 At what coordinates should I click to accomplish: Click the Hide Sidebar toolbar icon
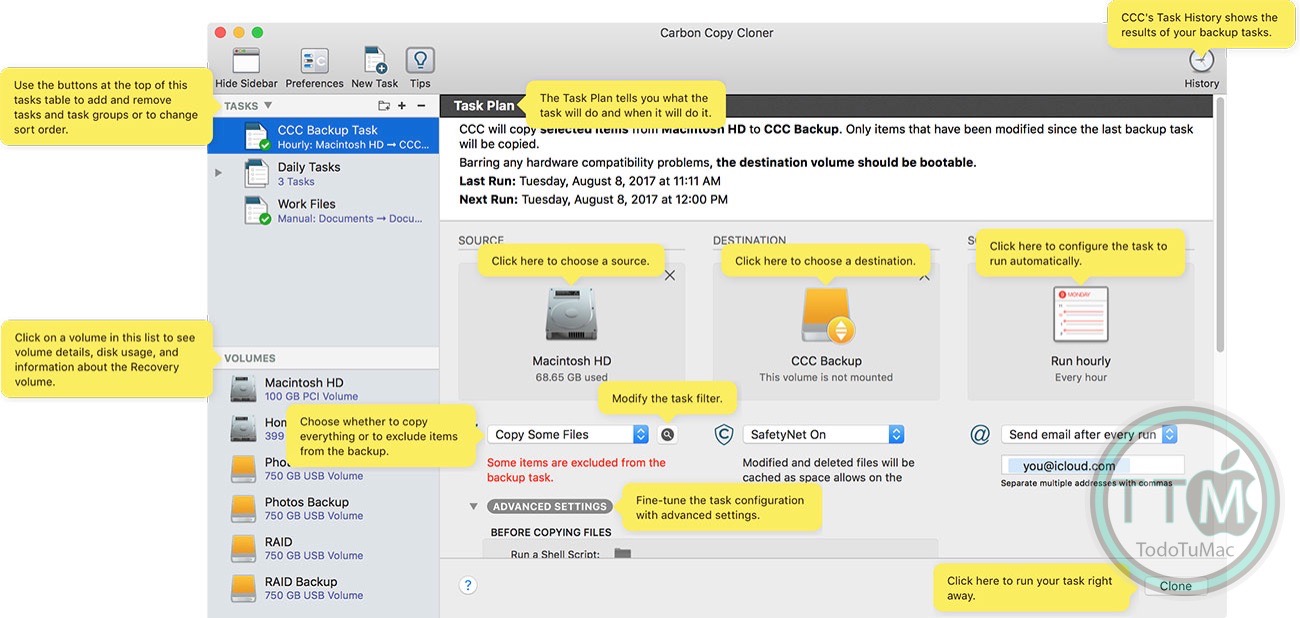pyautogui.click(x=246, y=60)
